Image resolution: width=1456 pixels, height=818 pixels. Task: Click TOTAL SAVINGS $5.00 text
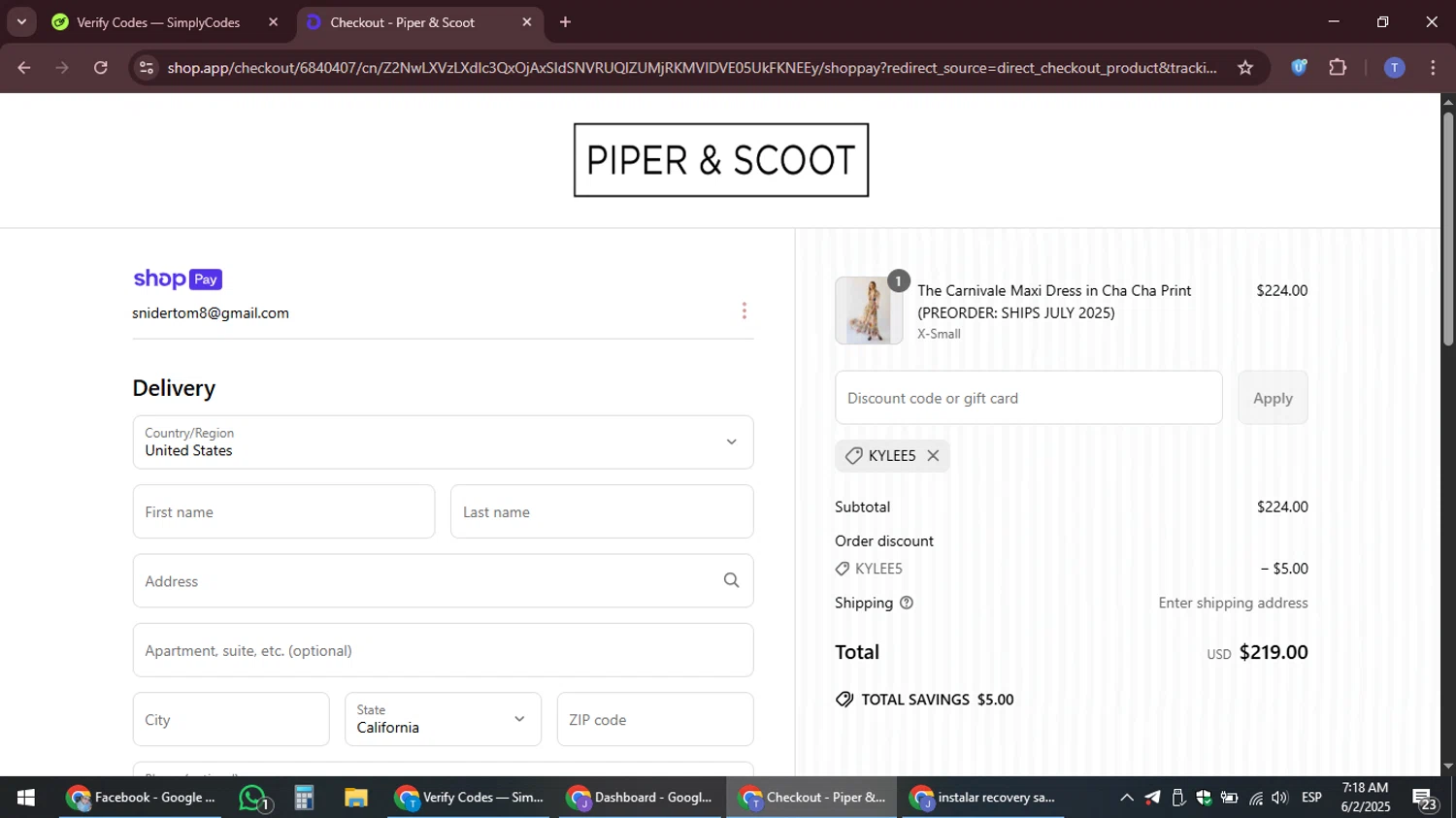[938, 700]
